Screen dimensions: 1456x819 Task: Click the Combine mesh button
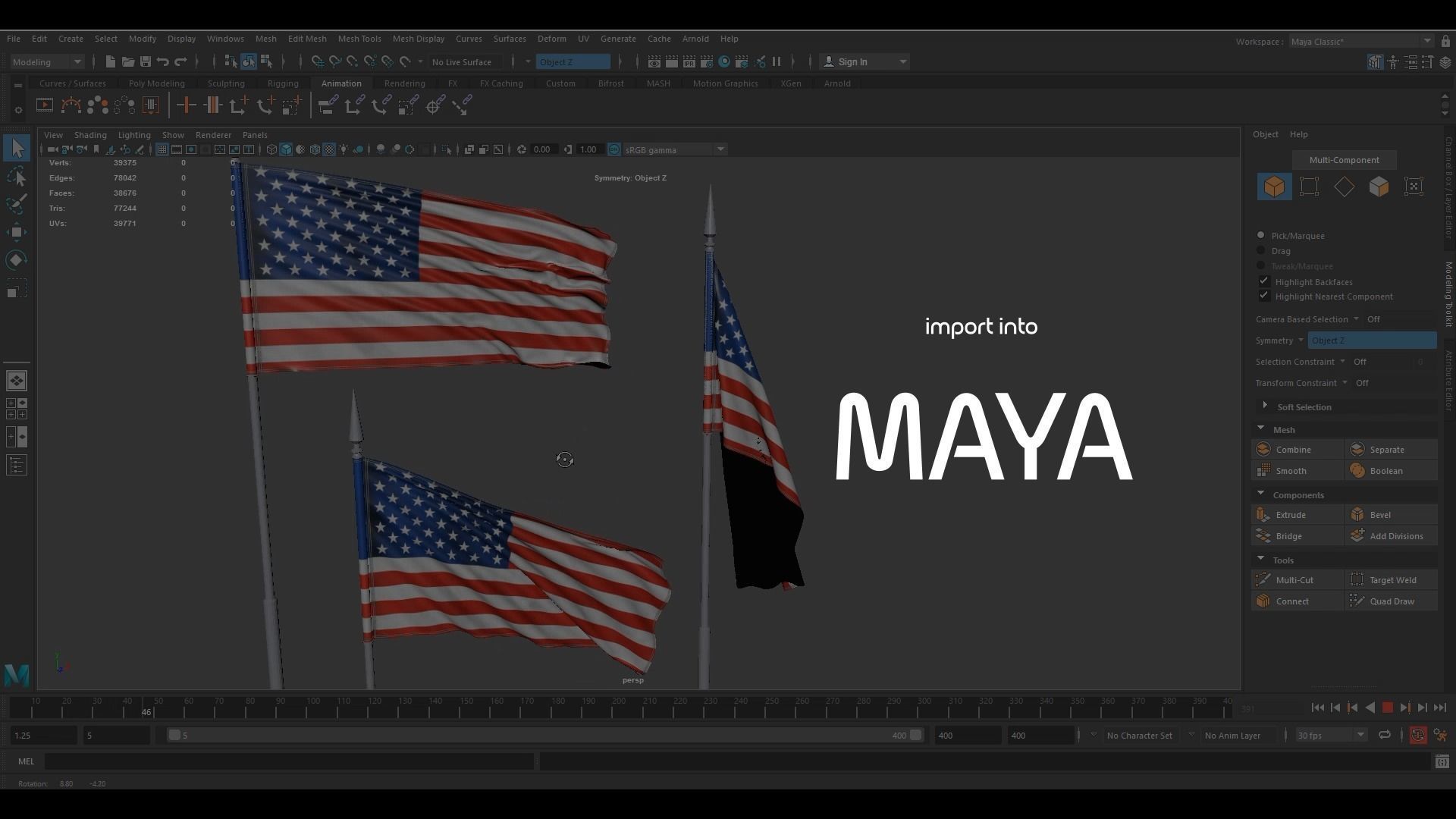point(1298,450)
